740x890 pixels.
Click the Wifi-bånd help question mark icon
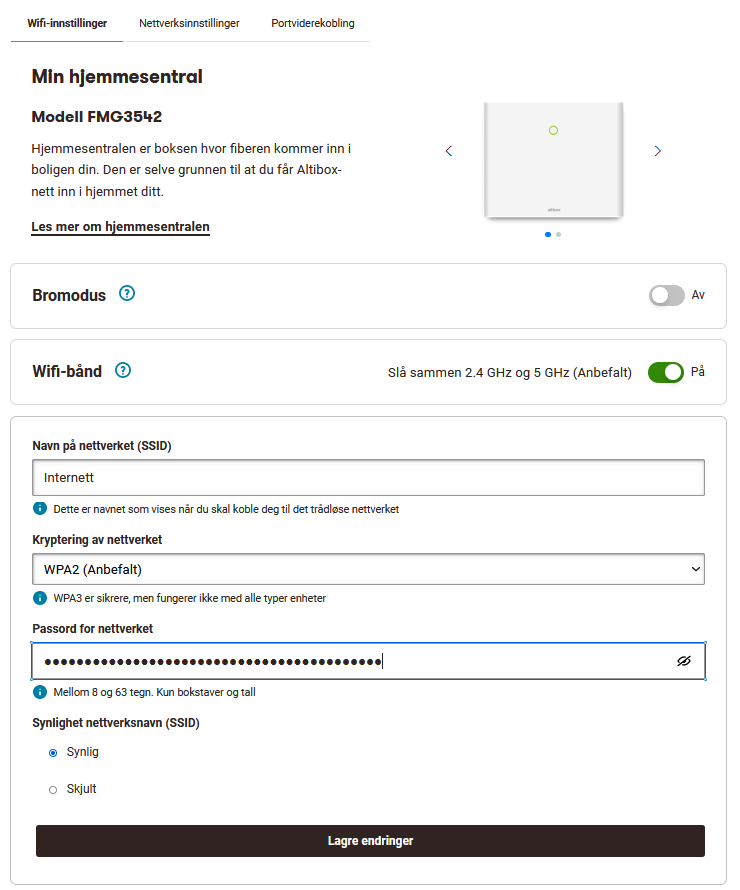(x=123, y=370)
